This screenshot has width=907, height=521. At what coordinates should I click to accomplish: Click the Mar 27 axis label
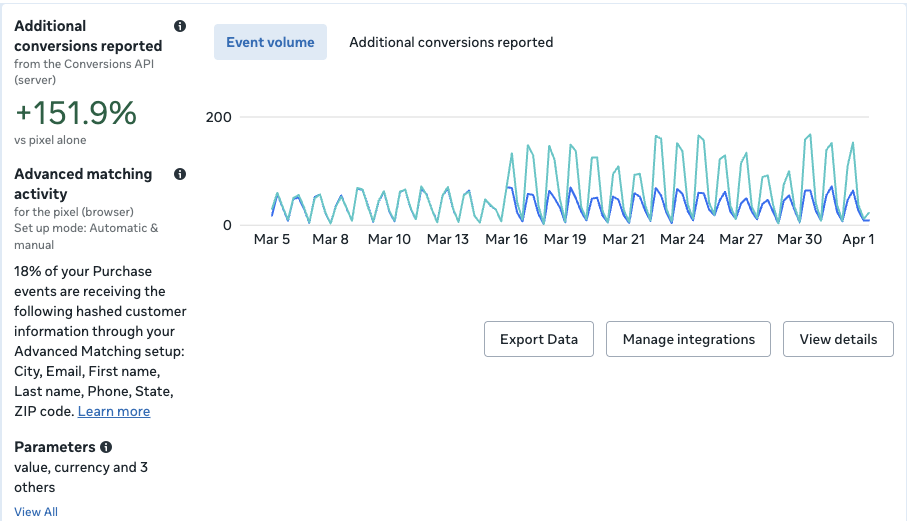point(741,239)
